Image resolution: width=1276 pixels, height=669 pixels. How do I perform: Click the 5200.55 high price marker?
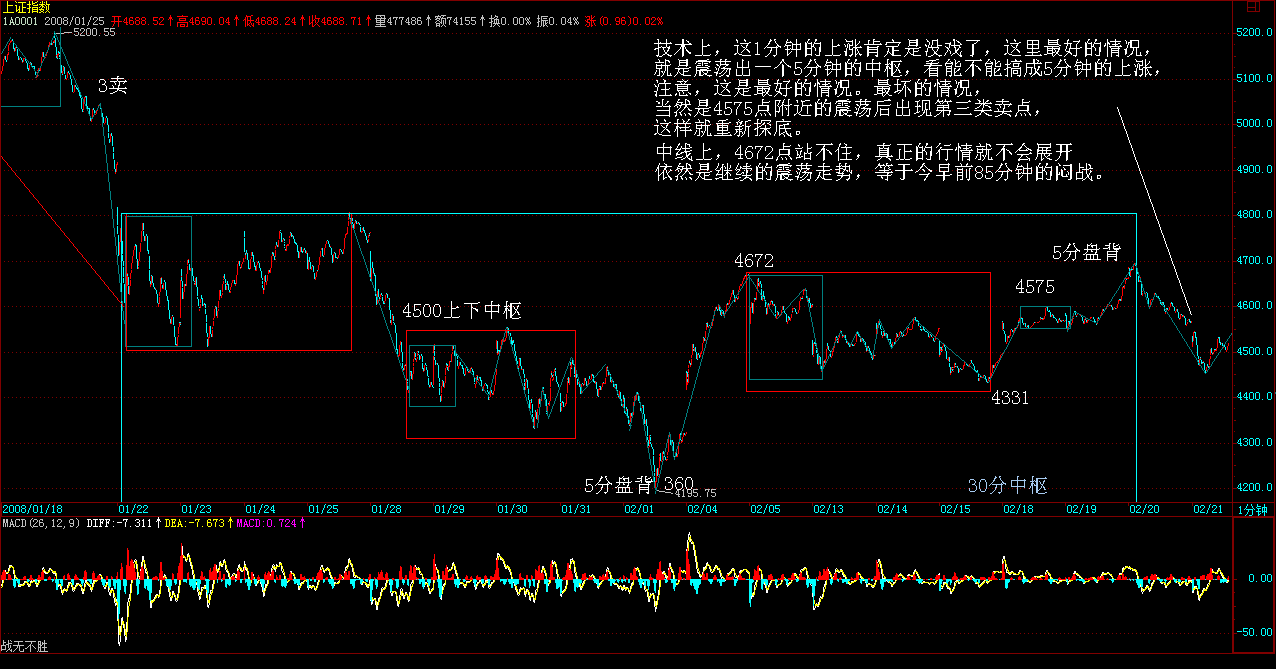pos(94,33)
